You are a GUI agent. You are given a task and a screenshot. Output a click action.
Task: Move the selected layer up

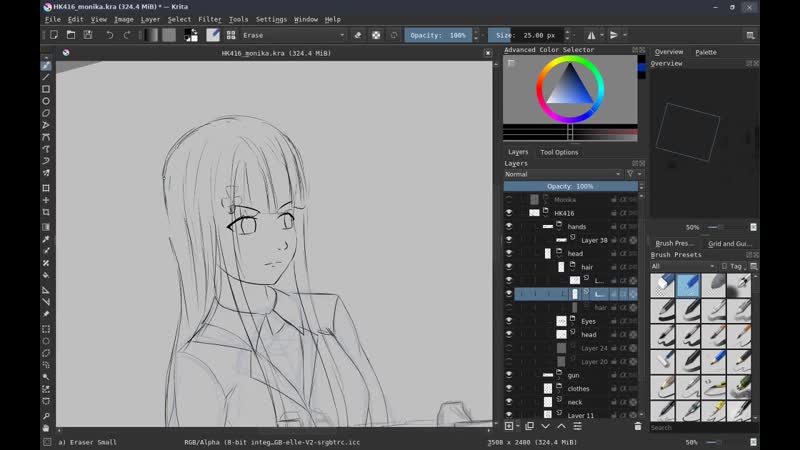(561, 426)
